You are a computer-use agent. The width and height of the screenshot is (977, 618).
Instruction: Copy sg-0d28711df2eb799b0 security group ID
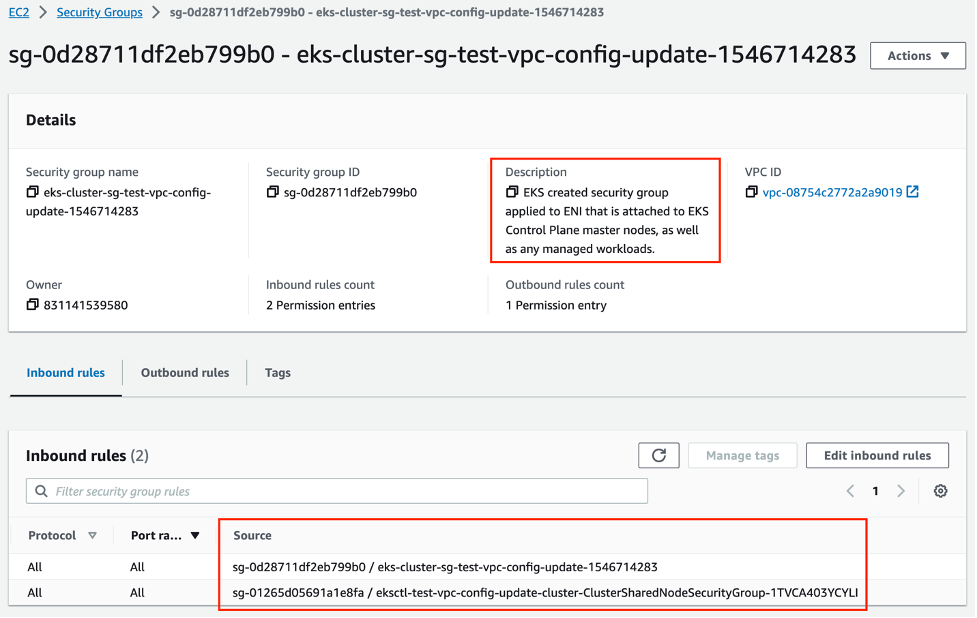272,192
